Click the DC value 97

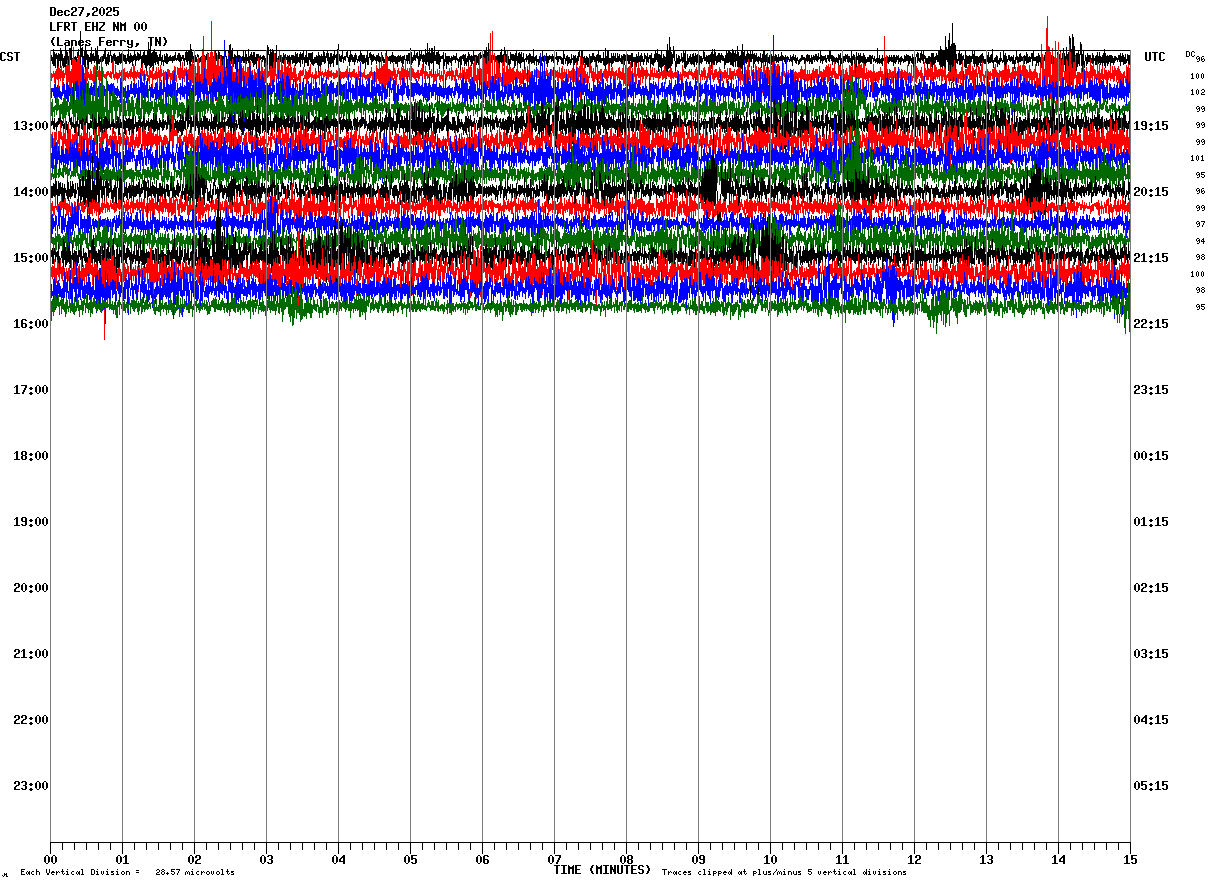coord(1200,225)
